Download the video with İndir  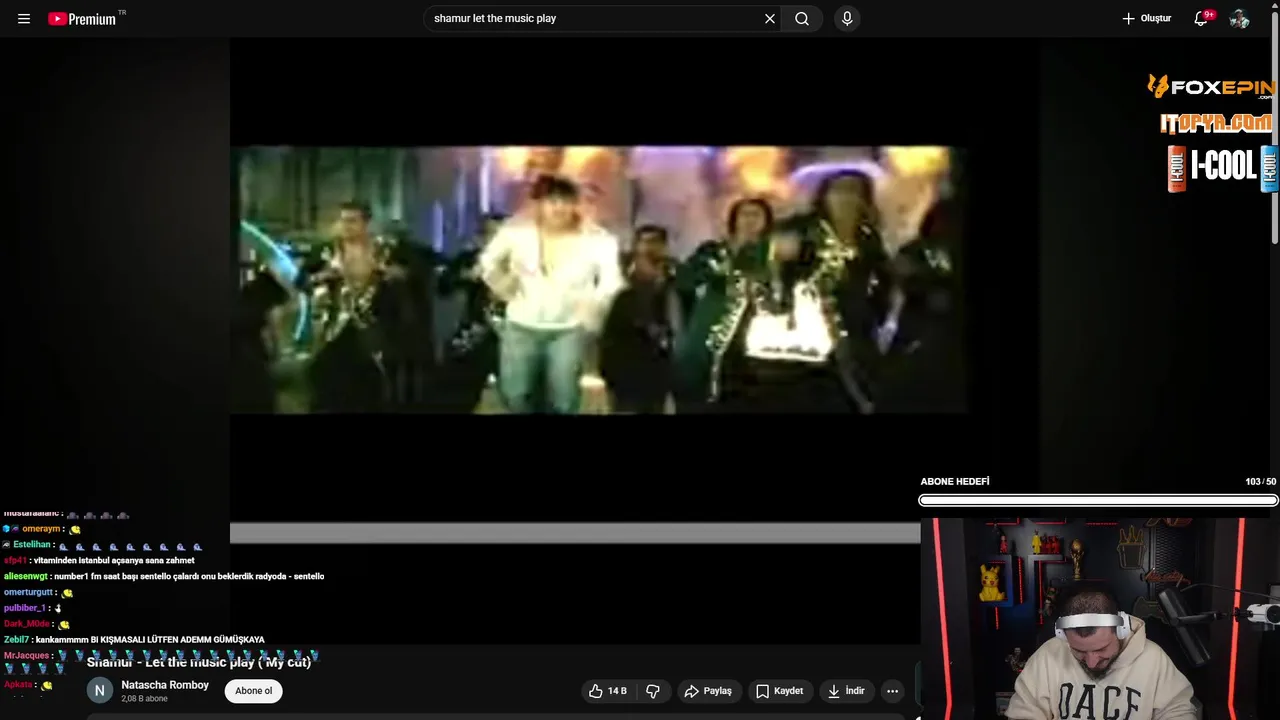tap(846, 691)
